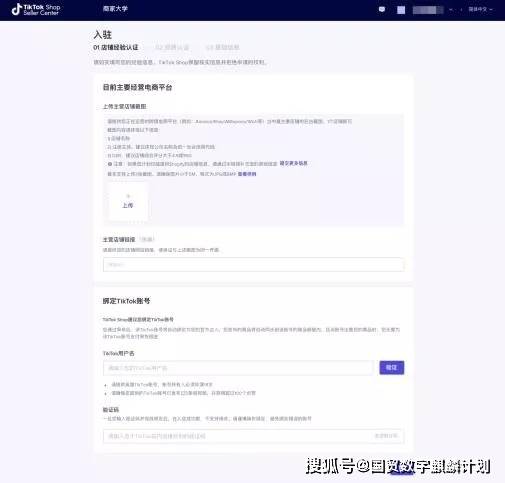505x483 pixels.
Task: Click the square account avatar in header
Action: pyautogui.click(x=401, y=10)
